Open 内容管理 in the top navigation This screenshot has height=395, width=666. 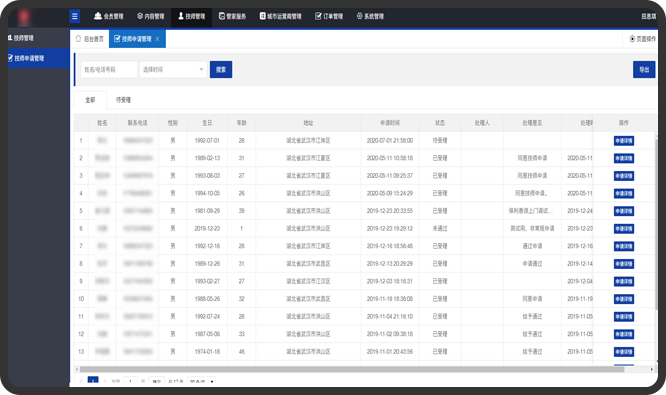pos(151,16)
